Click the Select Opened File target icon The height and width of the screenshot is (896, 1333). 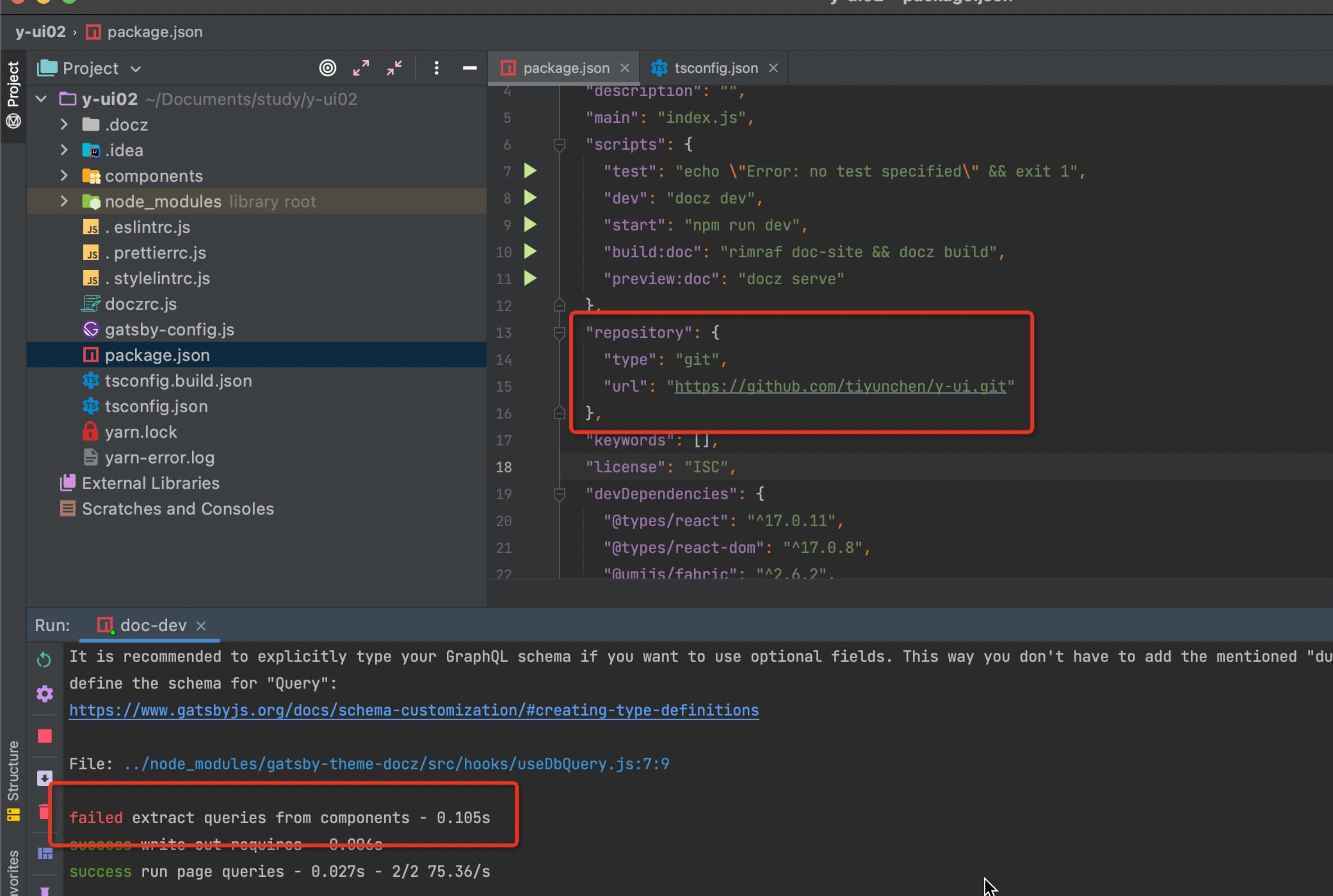point(328,68)
